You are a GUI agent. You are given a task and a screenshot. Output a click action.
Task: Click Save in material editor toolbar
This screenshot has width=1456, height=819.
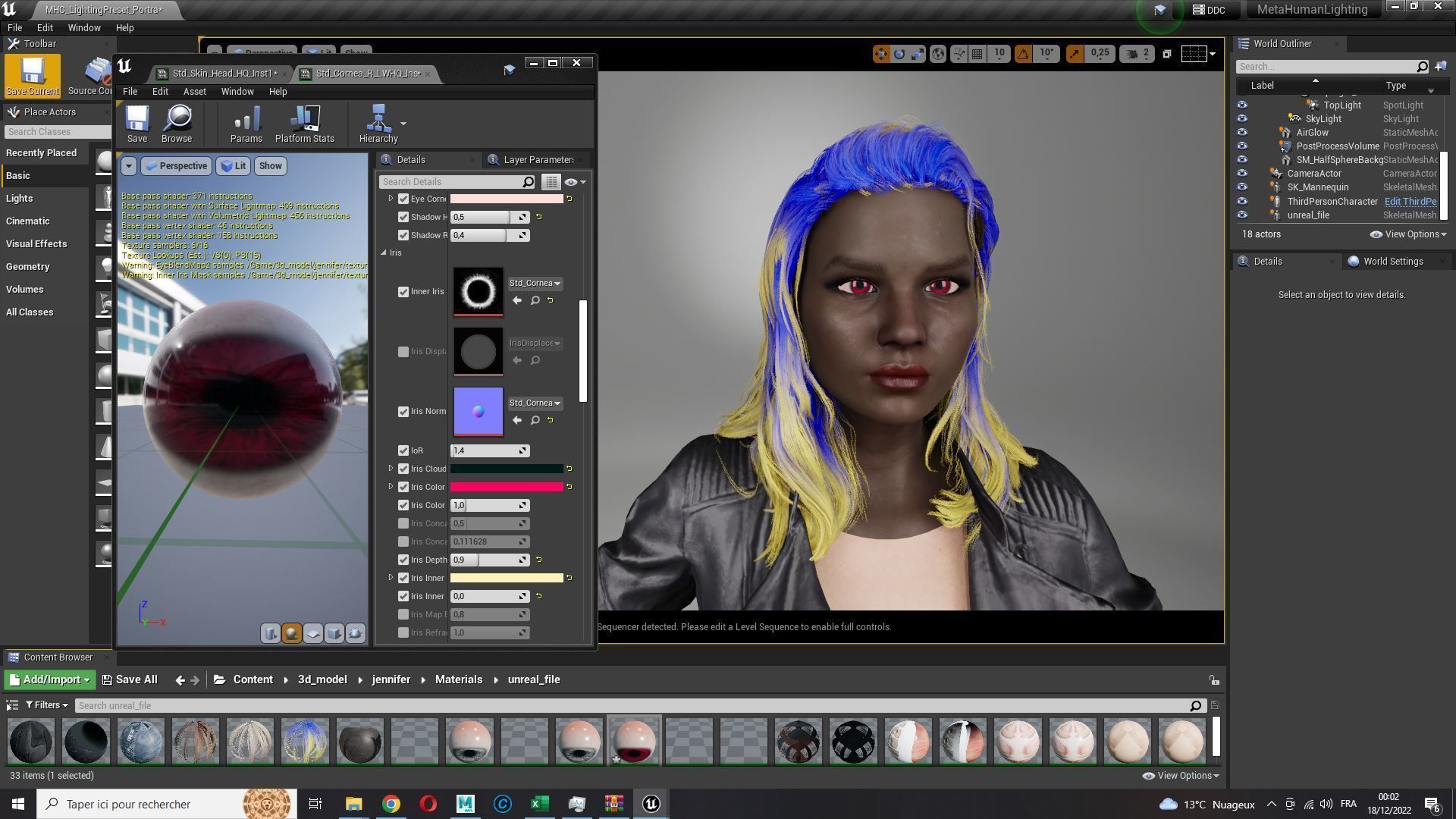click(x=137, y=124)
